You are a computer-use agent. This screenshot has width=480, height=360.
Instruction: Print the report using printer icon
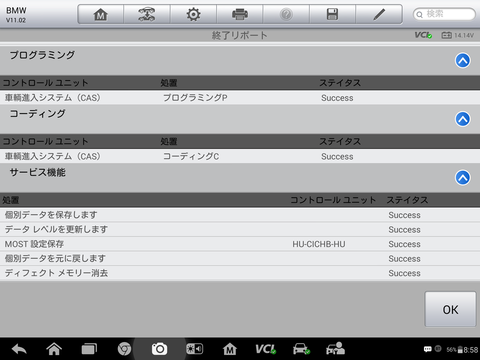point(240,14)
